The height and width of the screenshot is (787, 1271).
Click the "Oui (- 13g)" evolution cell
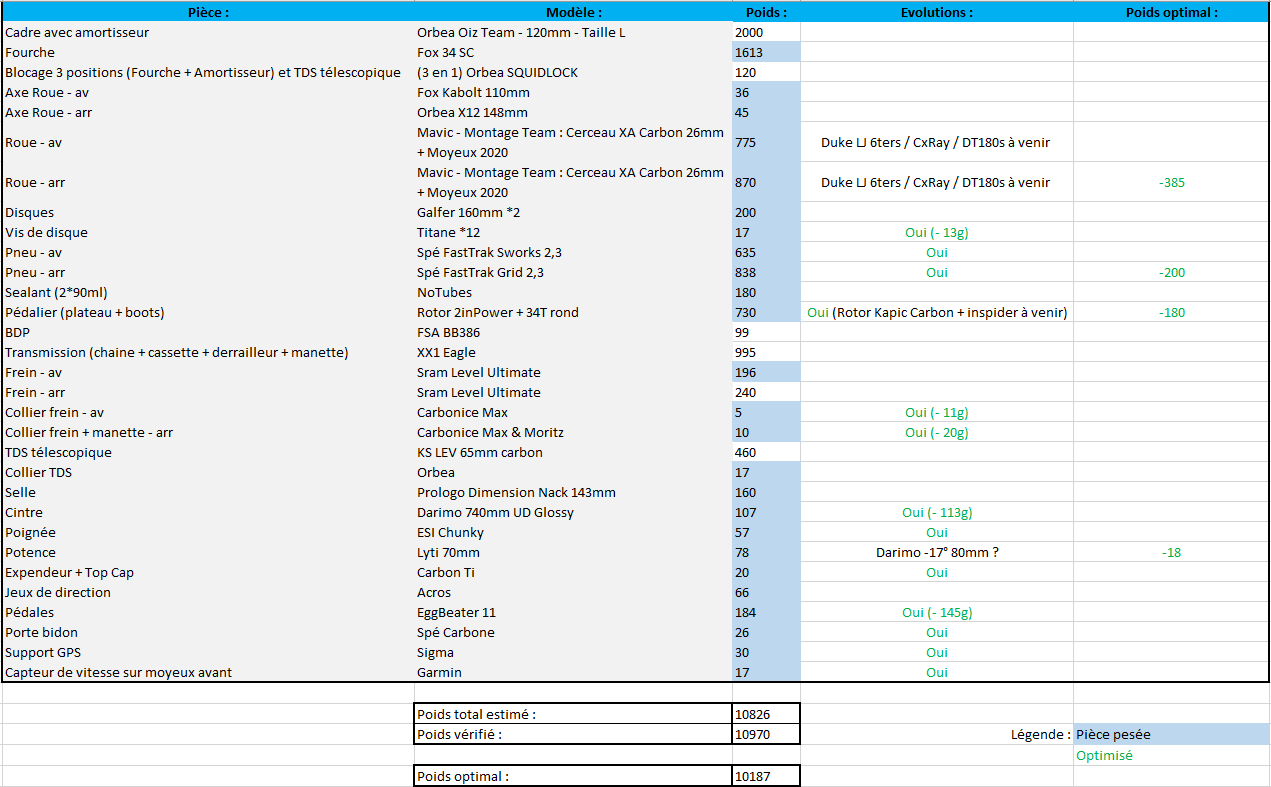coord(937,232)
